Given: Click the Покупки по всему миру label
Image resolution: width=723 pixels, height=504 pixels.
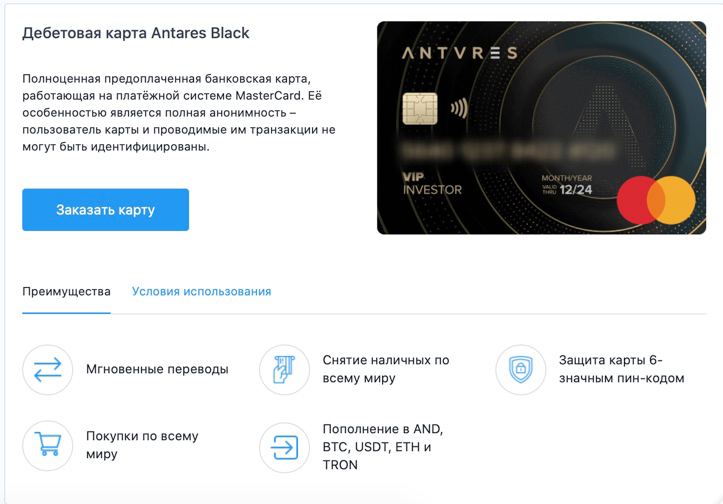Looking at the screenshot, I should (142, 445).
